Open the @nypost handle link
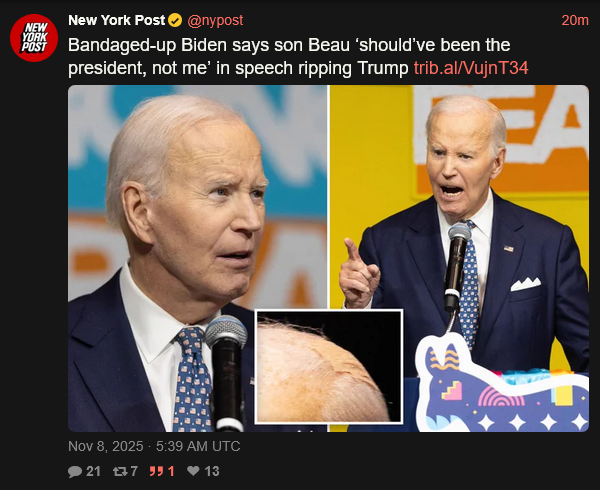The image size is (600, 490). (215, 20)
